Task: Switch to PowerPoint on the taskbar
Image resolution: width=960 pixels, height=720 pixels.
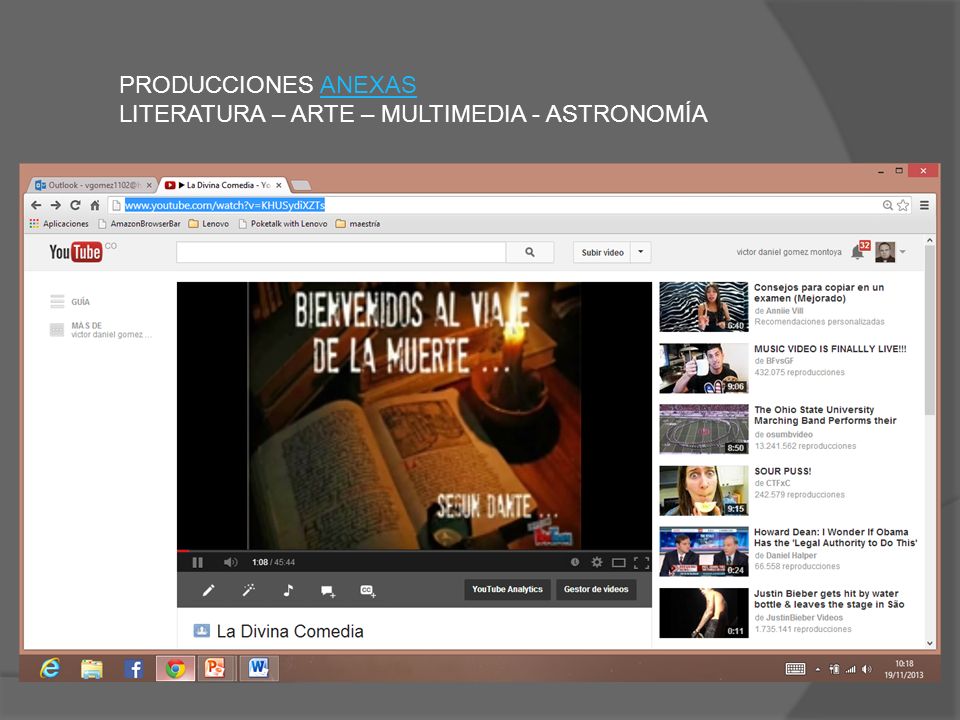Action: tap(215, 668)
